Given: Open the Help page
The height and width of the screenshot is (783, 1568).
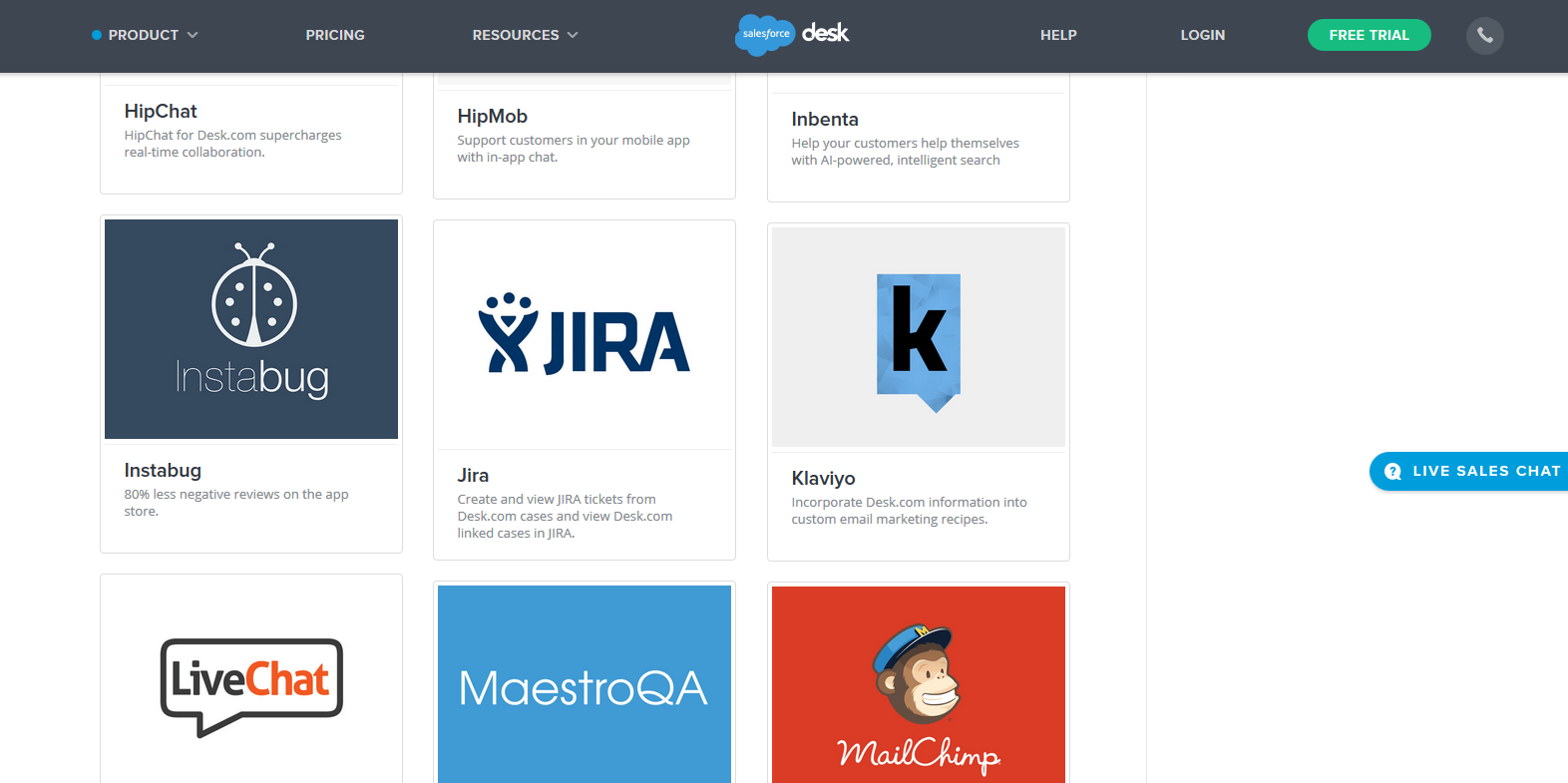Looking at the screenshot, I should coord(1058,35).
